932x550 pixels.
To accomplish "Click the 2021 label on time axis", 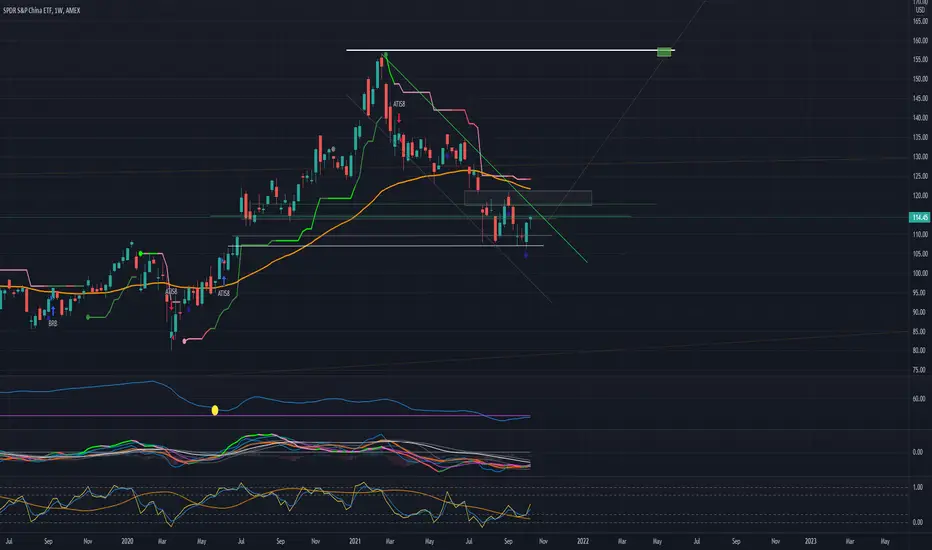I will pyautogui.click(x=355, y=541).
